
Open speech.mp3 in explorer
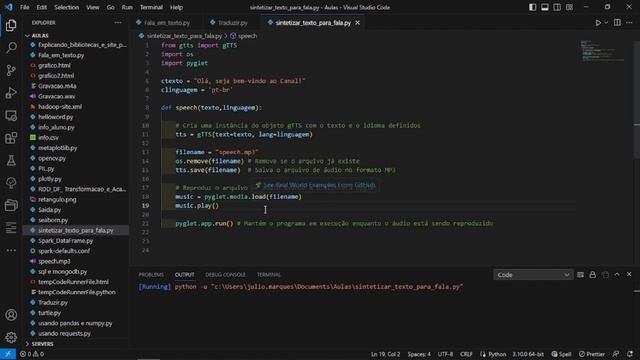(54, 261)
